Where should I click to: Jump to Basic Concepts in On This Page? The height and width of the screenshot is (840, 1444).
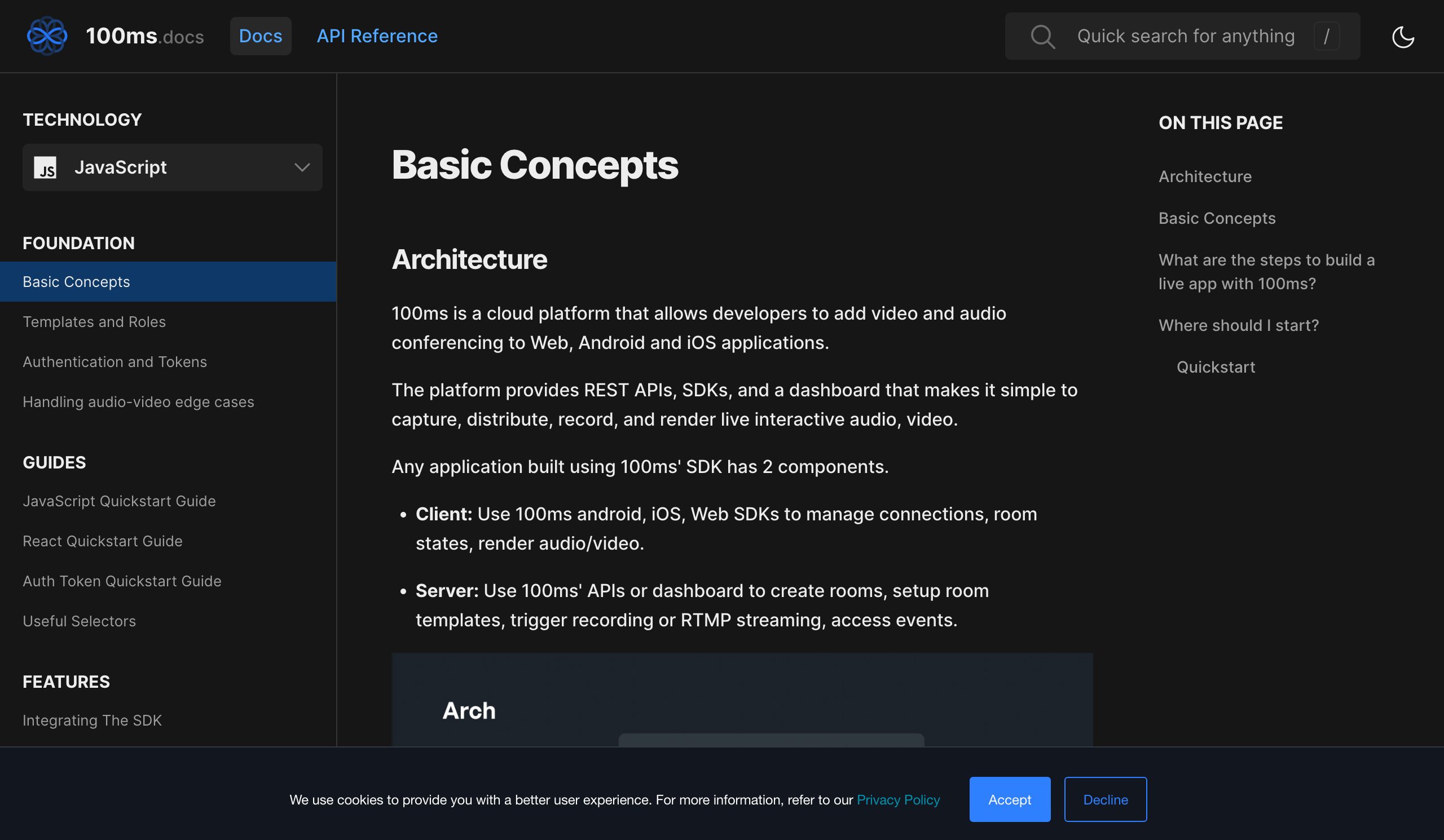point(1217,218)
